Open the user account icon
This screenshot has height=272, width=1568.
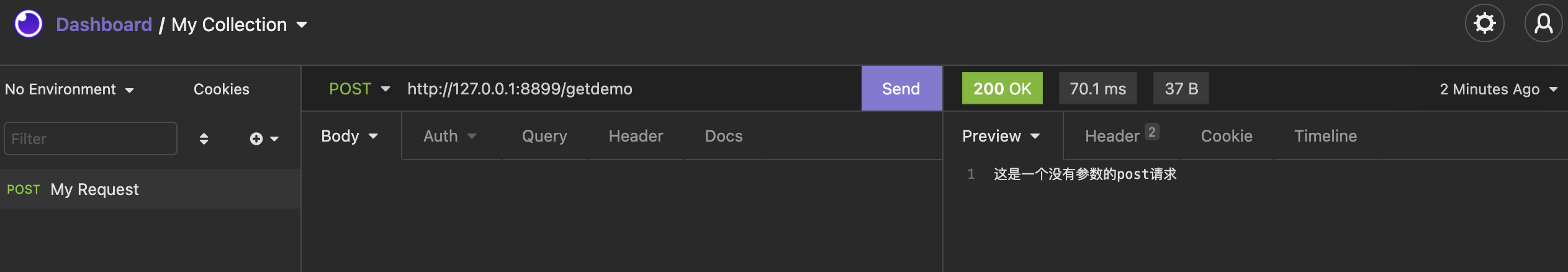[x=1543, y=24]
